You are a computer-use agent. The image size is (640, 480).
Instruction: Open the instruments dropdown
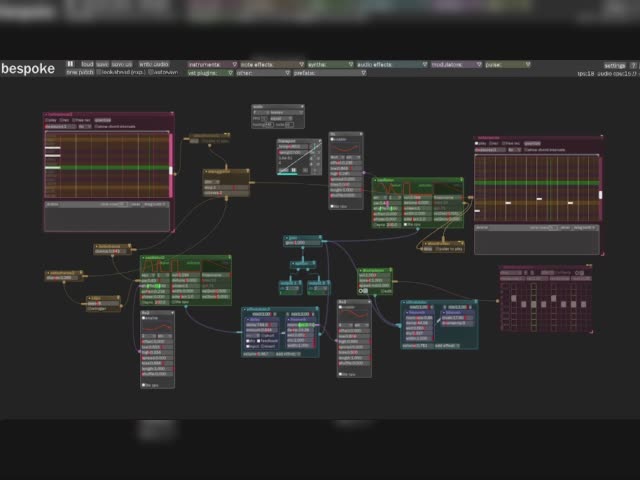pos(212,64)
